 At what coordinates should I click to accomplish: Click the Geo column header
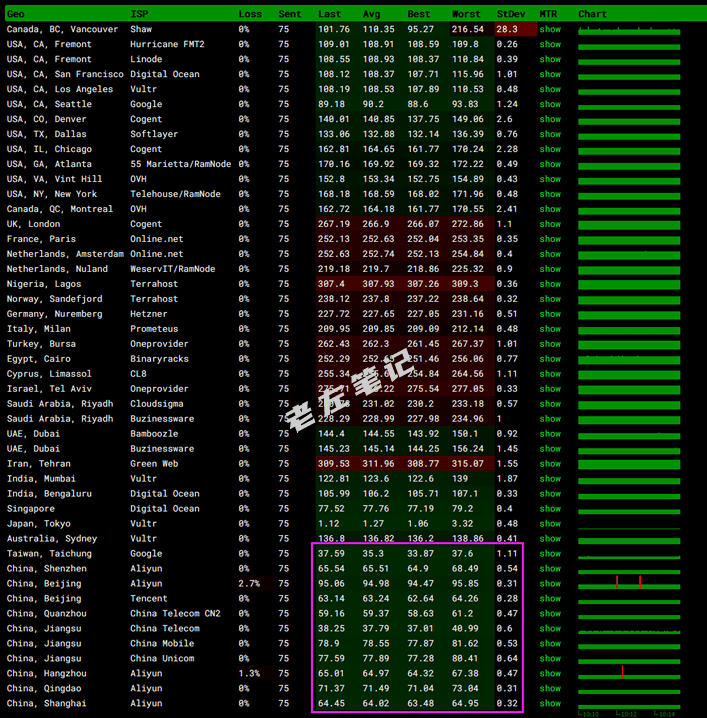click(16, 14)
